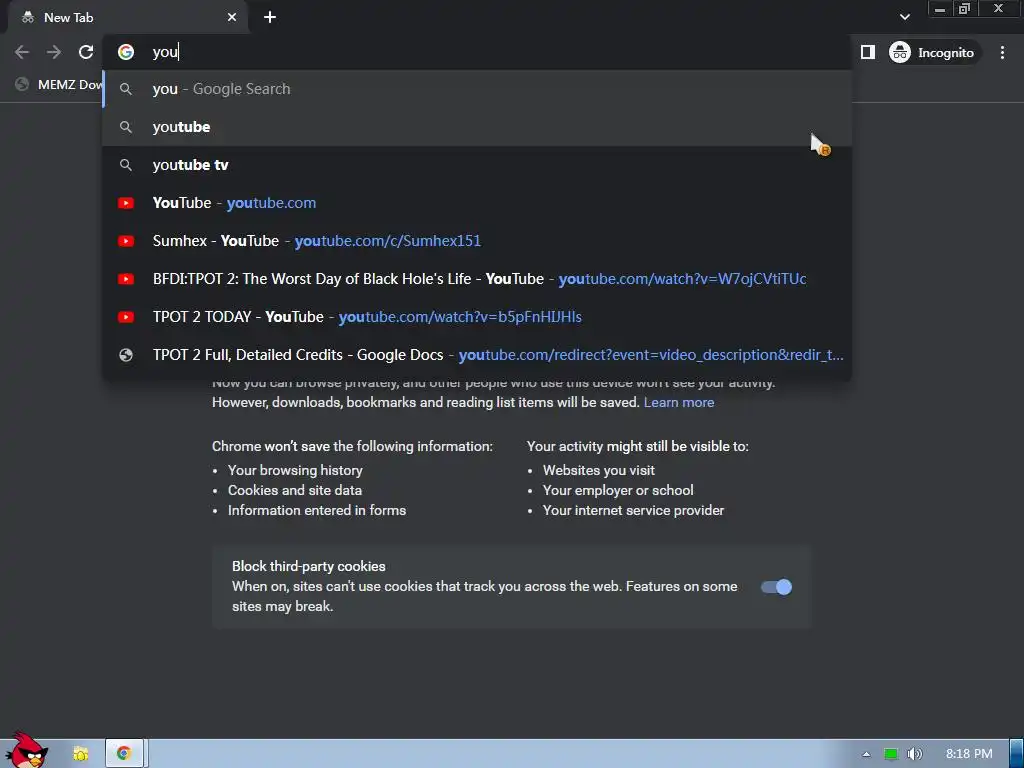The image size is (1024, 768).
Task: Choose 'youtube tv' search suggestion
Action: click(477, 165)
